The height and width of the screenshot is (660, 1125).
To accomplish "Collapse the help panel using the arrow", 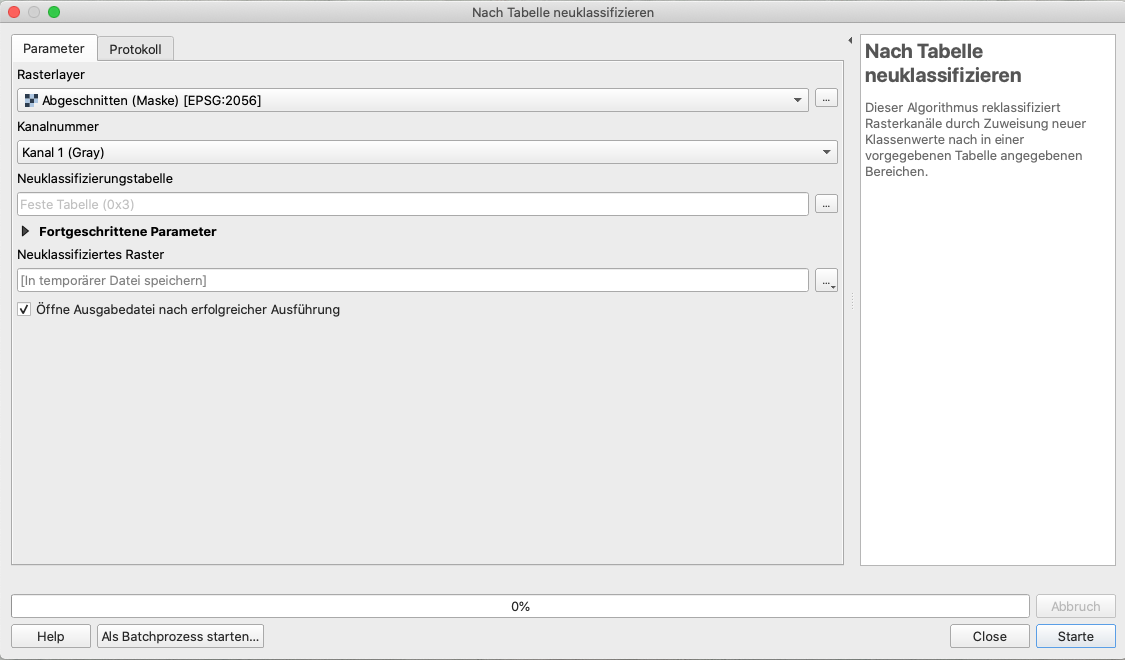I will click(850, 41).
